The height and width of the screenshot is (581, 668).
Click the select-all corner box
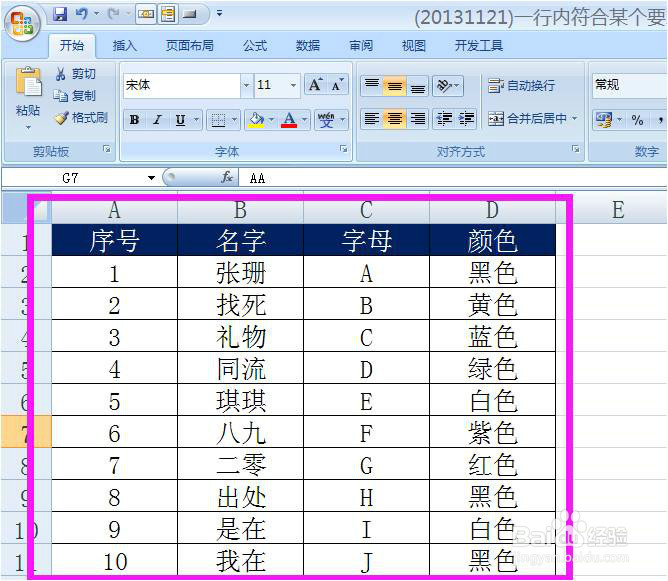pyautogui.click(x=26, y=210)
